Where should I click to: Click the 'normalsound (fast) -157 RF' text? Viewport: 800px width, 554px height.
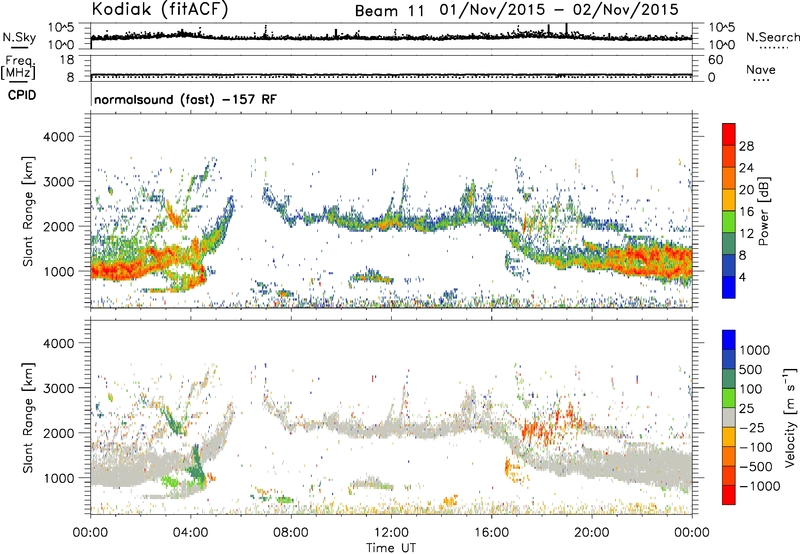pyautogui.click(x=186, y=99)
